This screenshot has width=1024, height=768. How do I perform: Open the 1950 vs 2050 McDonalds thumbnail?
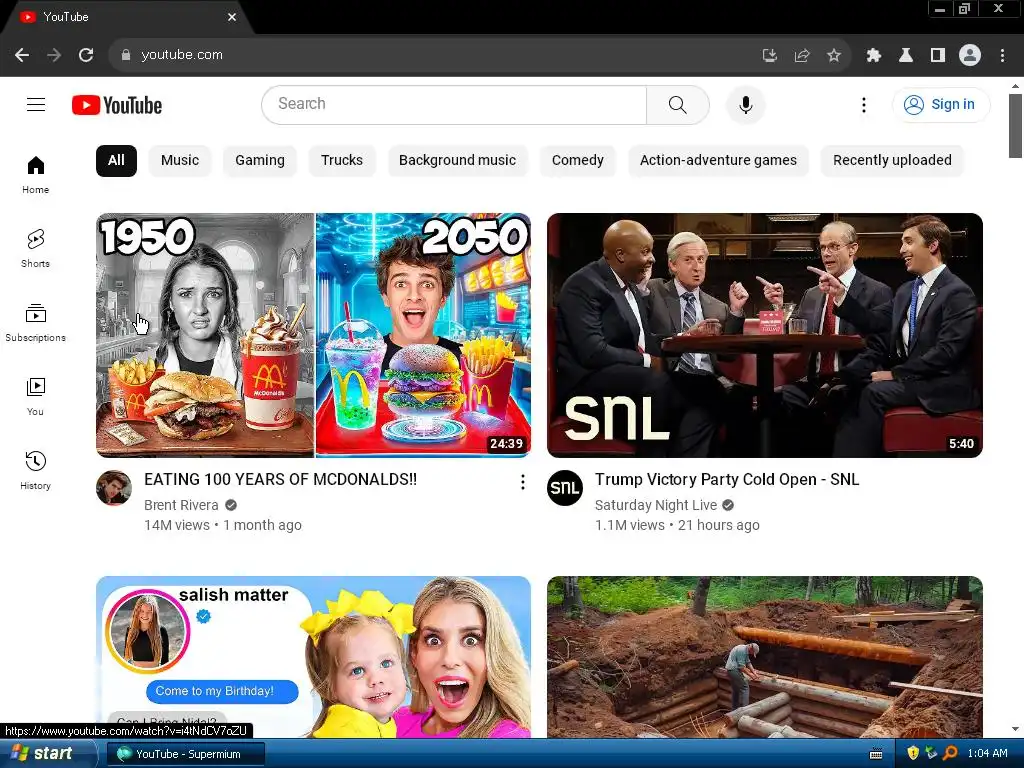coord(313,335)
